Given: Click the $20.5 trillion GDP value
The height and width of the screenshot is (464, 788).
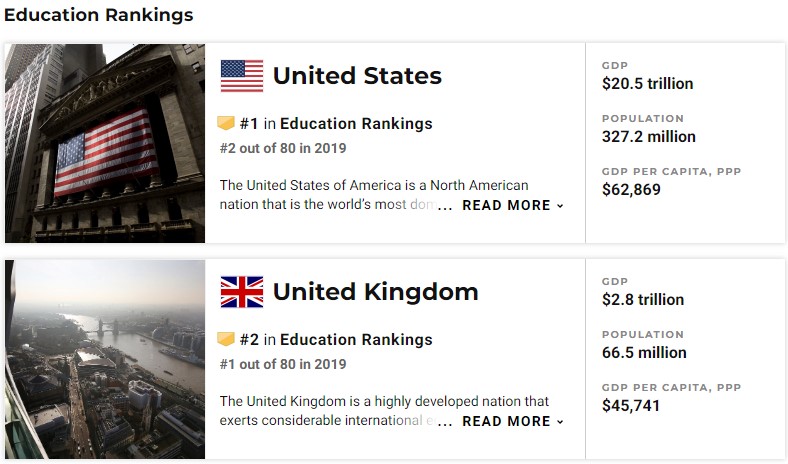Looking at the screenshot, I should [x=647, y=83].
